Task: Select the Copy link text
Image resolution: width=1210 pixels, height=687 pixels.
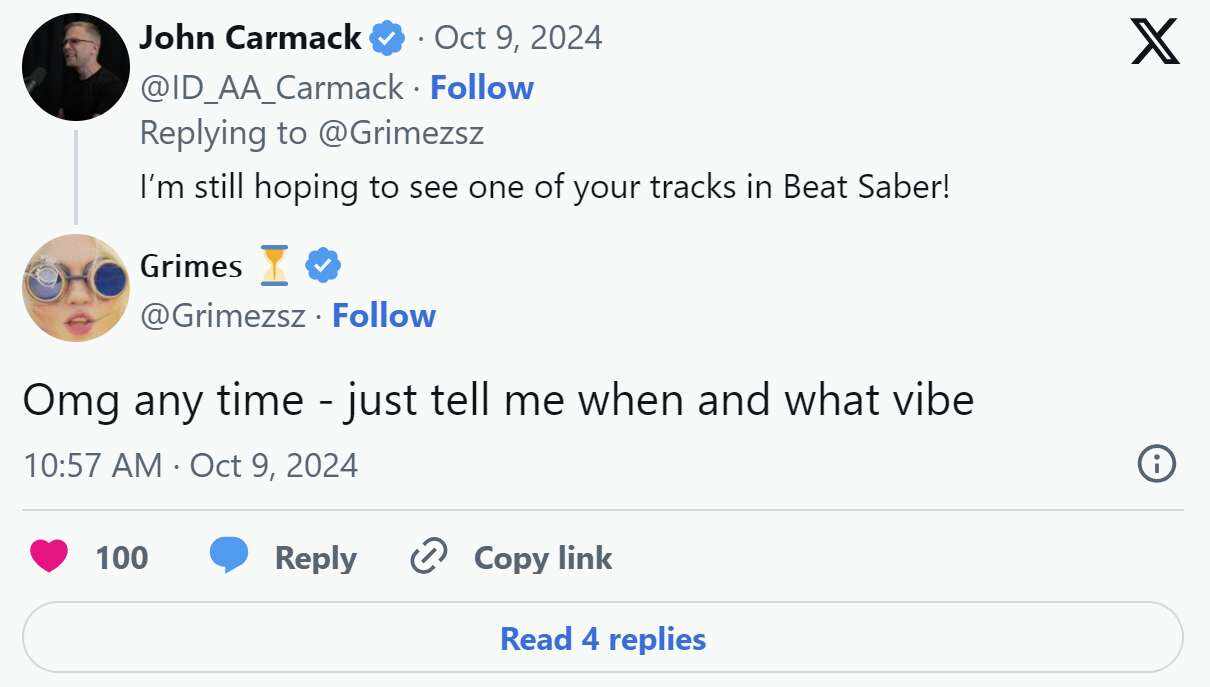Action: click(543, 558)
